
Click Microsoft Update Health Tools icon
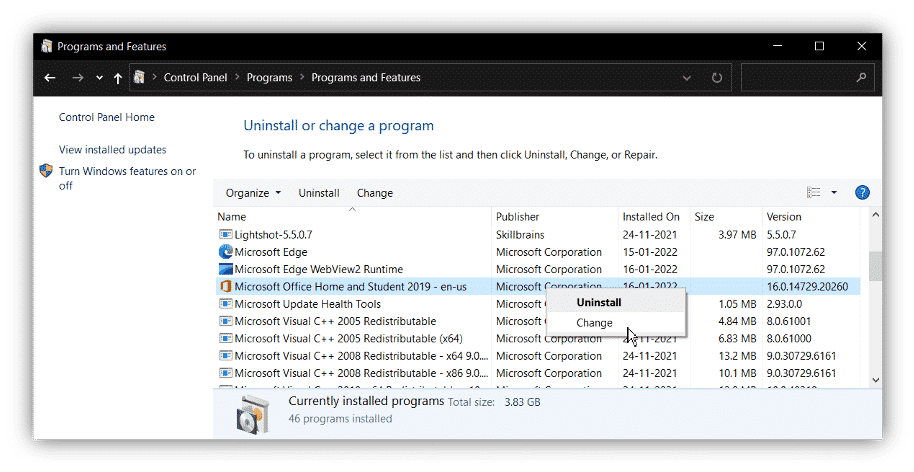[x=226, y=304]
